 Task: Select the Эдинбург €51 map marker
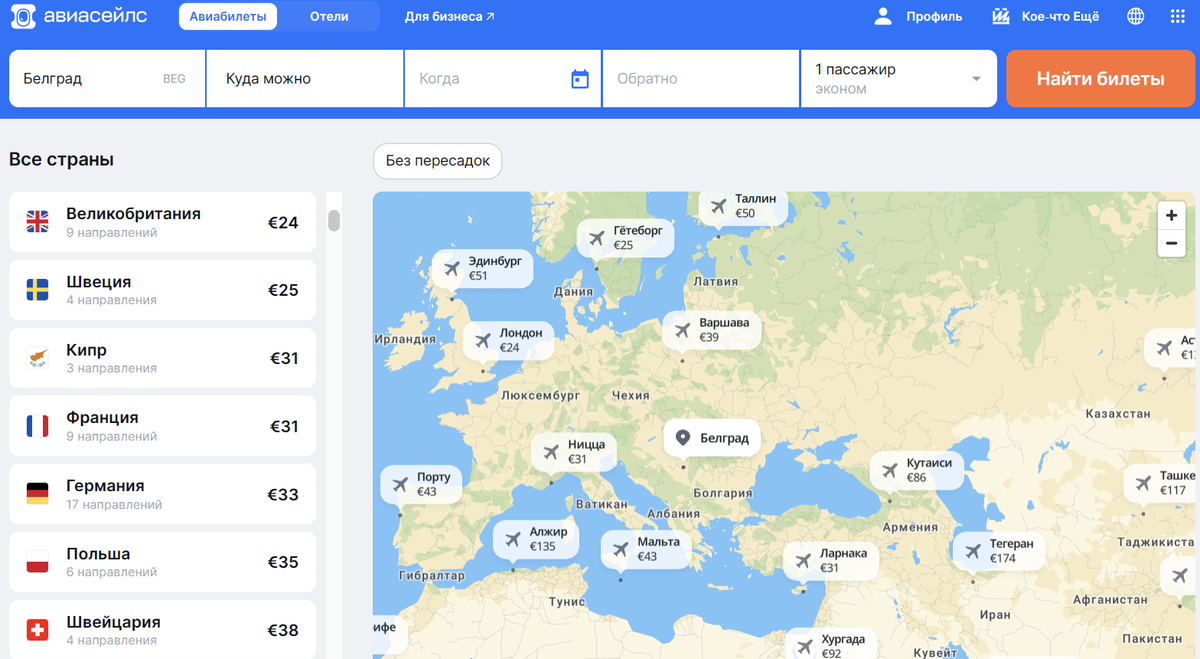point(482,268)
